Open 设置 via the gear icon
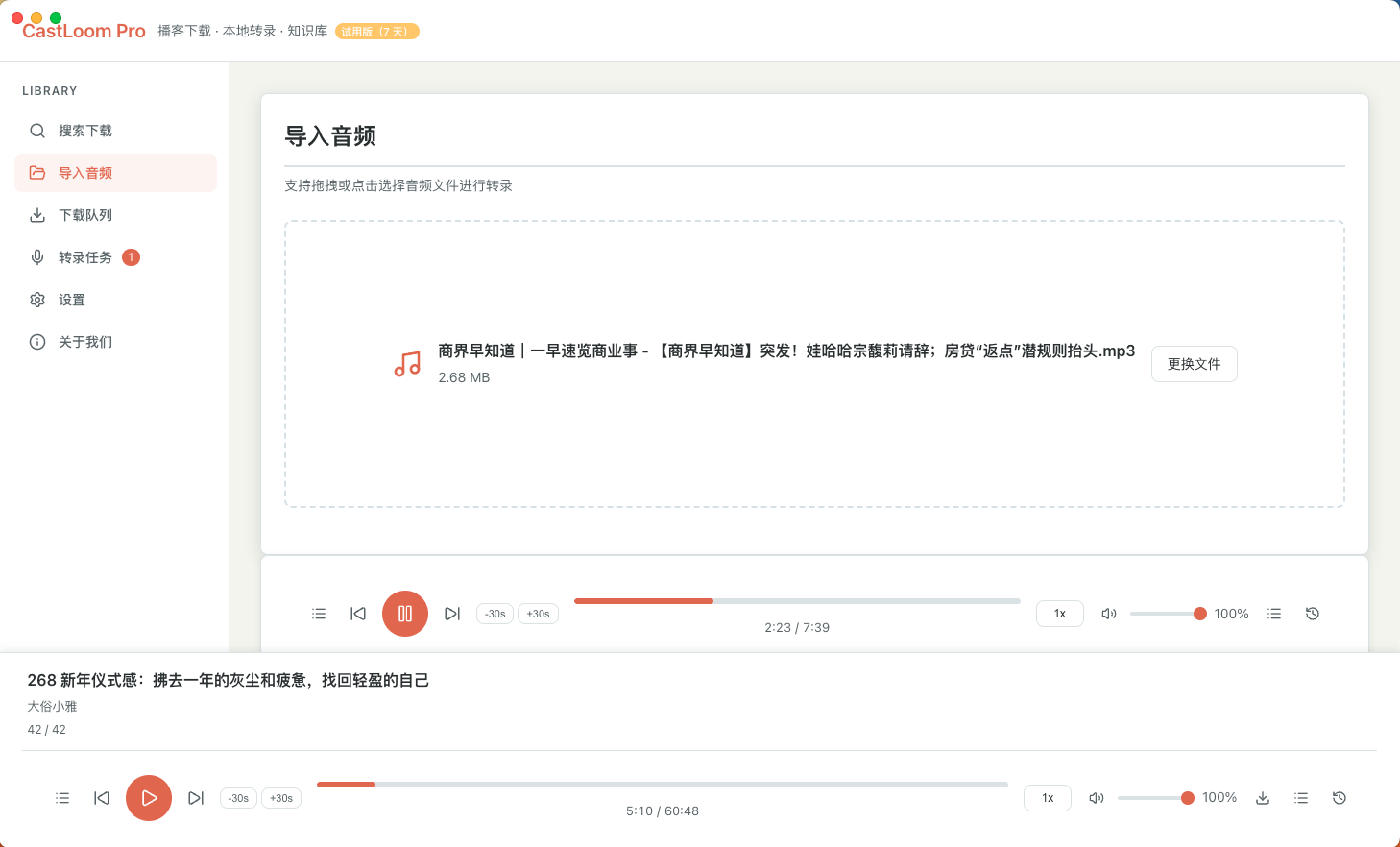The image size is (1400, 847). click(36, 300)
